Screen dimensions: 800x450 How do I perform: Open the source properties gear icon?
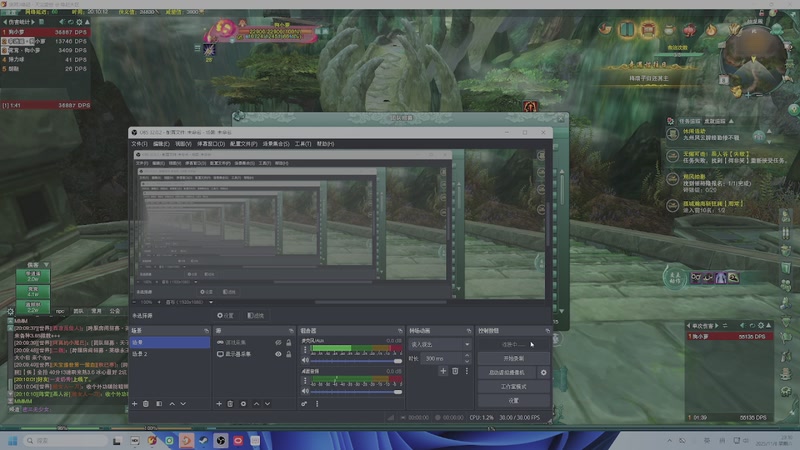pyautogui.click(x=243, y=404)
